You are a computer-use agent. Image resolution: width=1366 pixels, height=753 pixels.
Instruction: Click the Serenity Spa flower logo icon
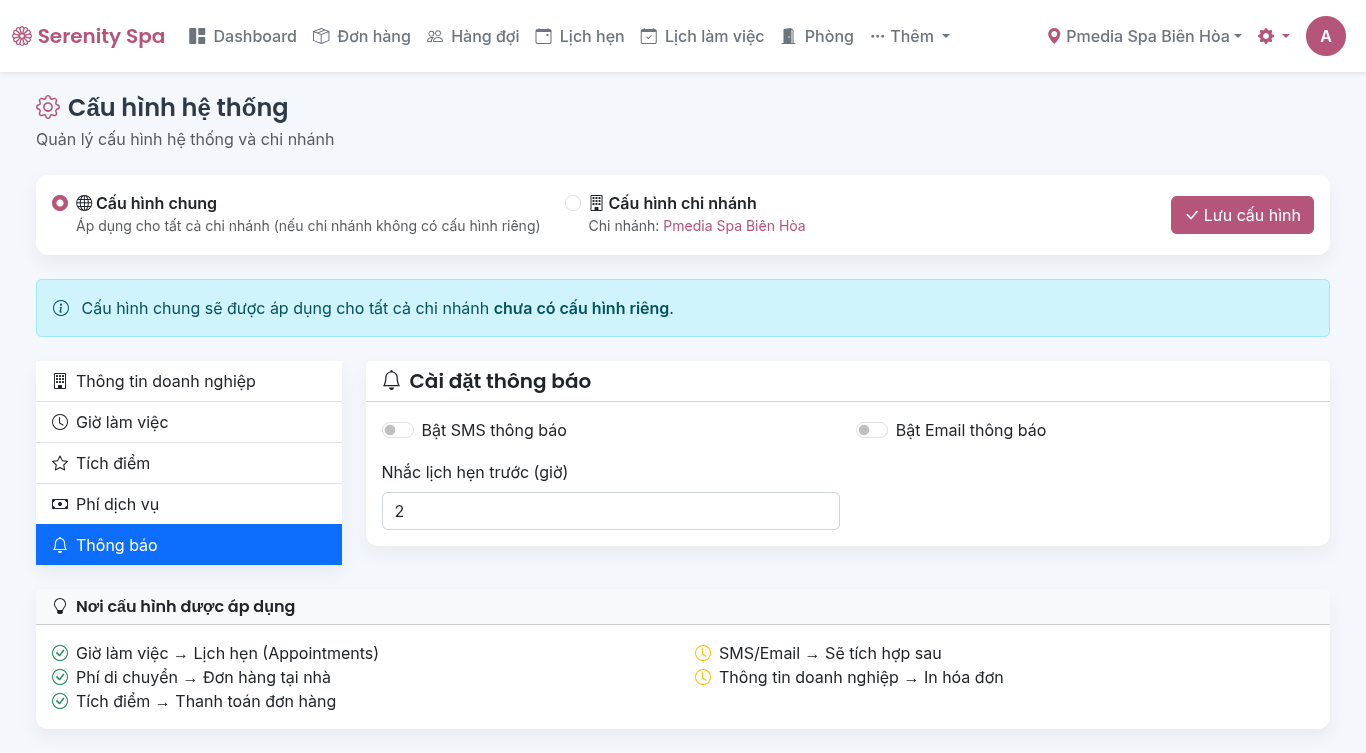pyautogui.click(x=22, y=36)
